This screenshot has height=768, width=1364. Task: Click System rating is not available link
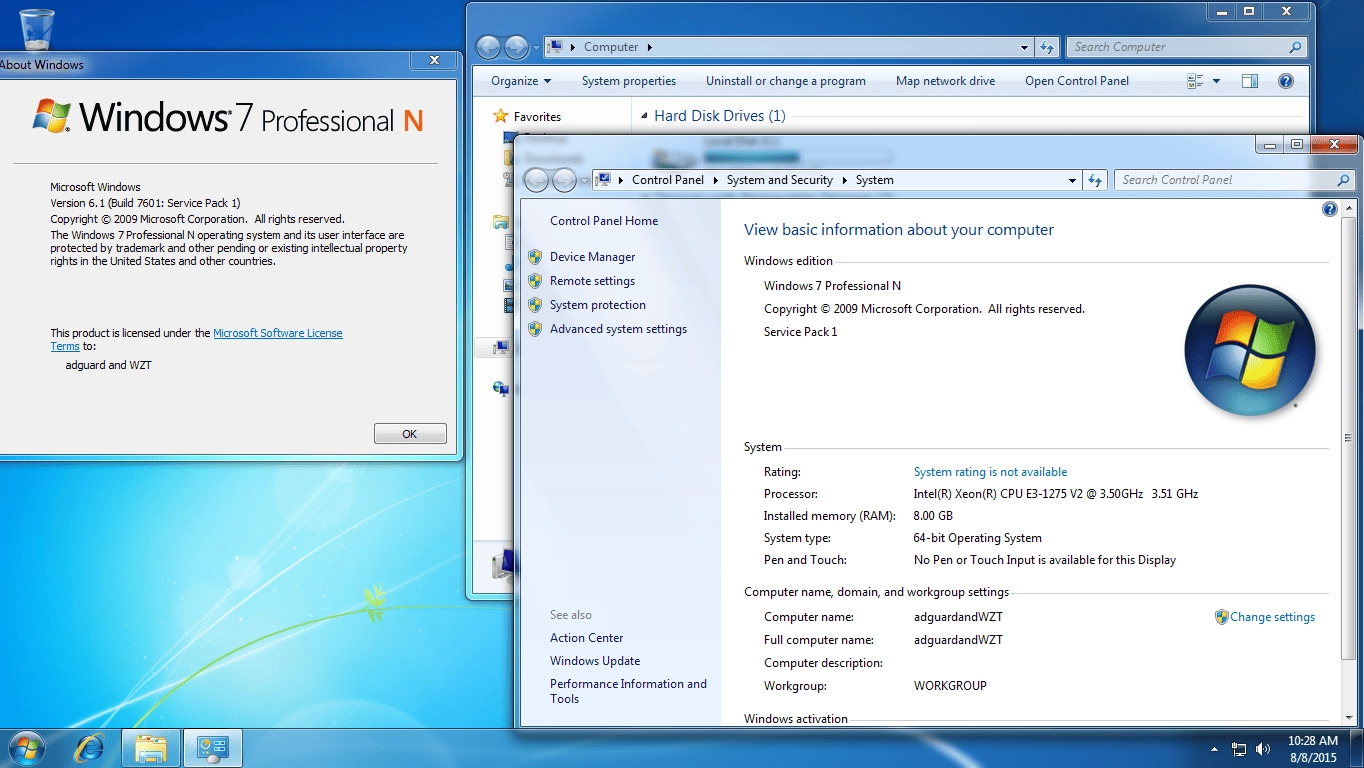[990, 472]
